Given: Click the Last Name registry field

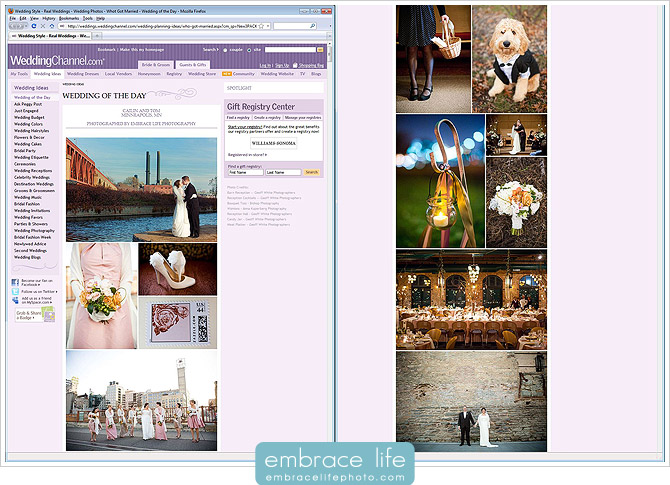Looking at the screenshot, I should point(283,172).
